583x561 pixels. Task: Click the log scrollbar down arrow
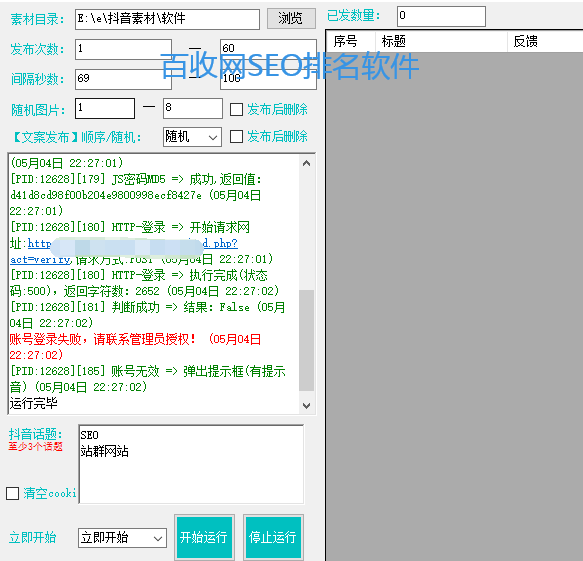pyautogui.click(x=306, y=406)
